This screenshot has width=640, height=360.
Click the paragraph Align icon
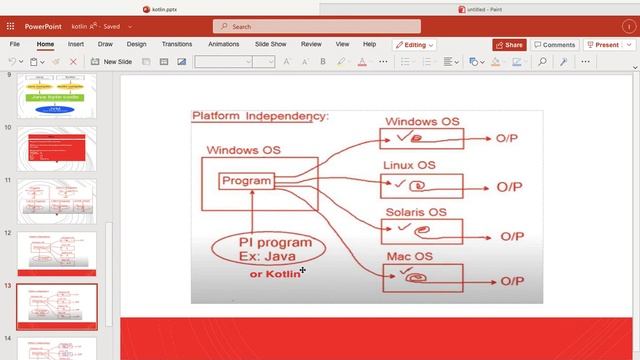click(x=448, y=62)
